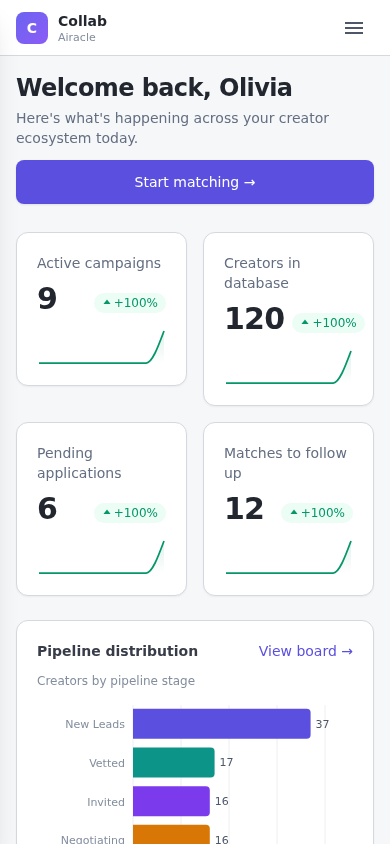Screen dimensions: 390x844
Task: Open the Matches to follow up card
Action: tap(288, 509)
